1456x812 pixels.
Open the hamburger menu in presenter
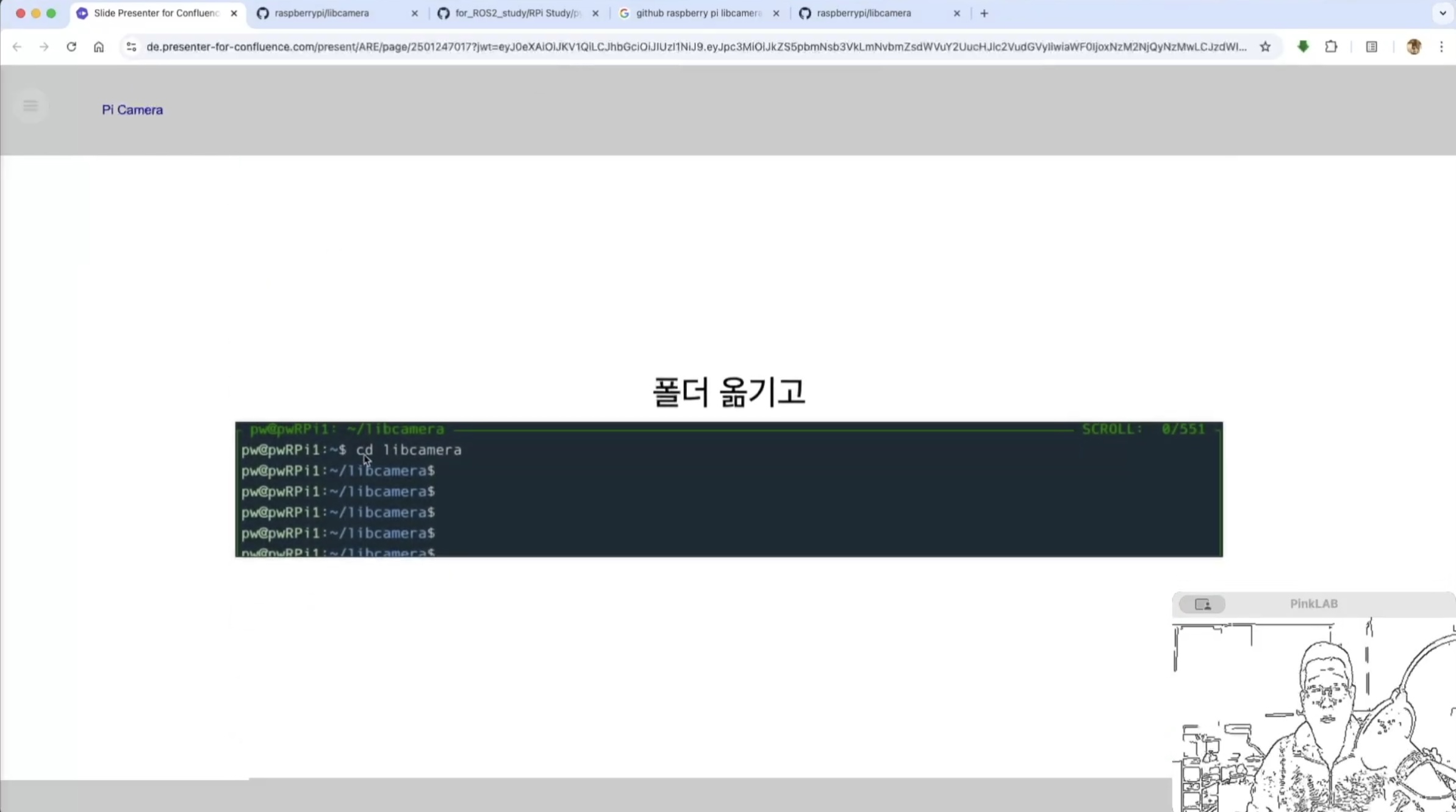click(x=30, y=106)
